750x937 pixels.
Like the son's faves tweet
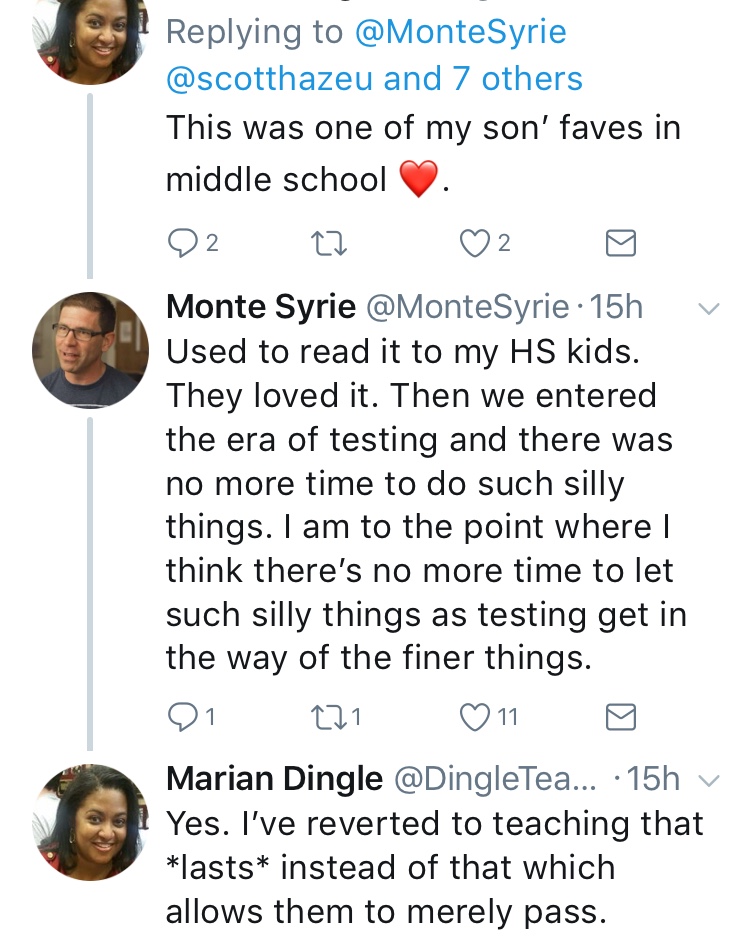(x=474, y=243)
